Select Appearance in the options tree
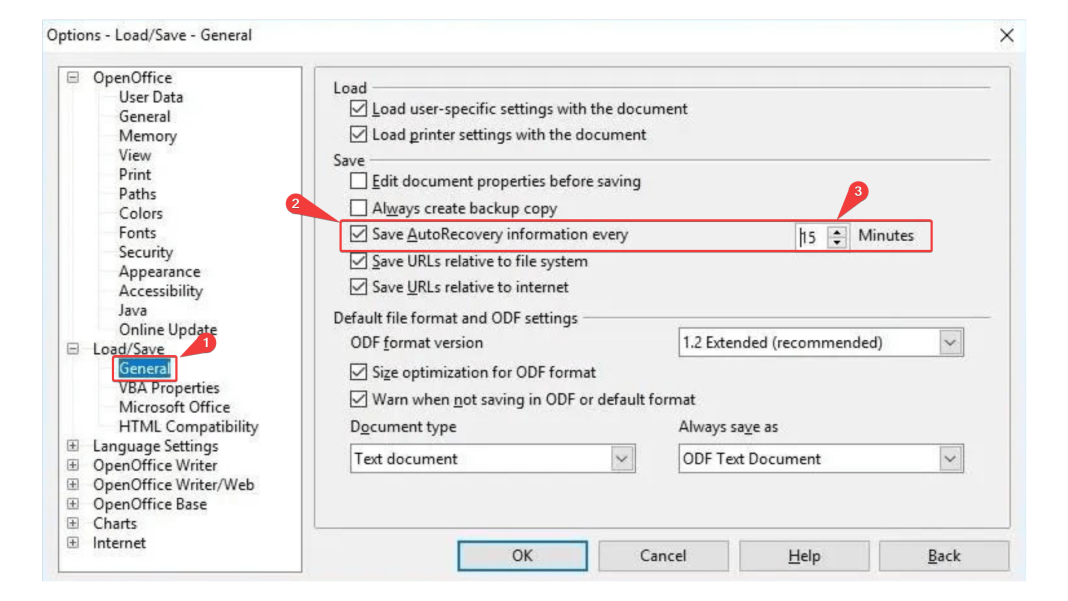Screen dimensions: 1068x601 159,272
